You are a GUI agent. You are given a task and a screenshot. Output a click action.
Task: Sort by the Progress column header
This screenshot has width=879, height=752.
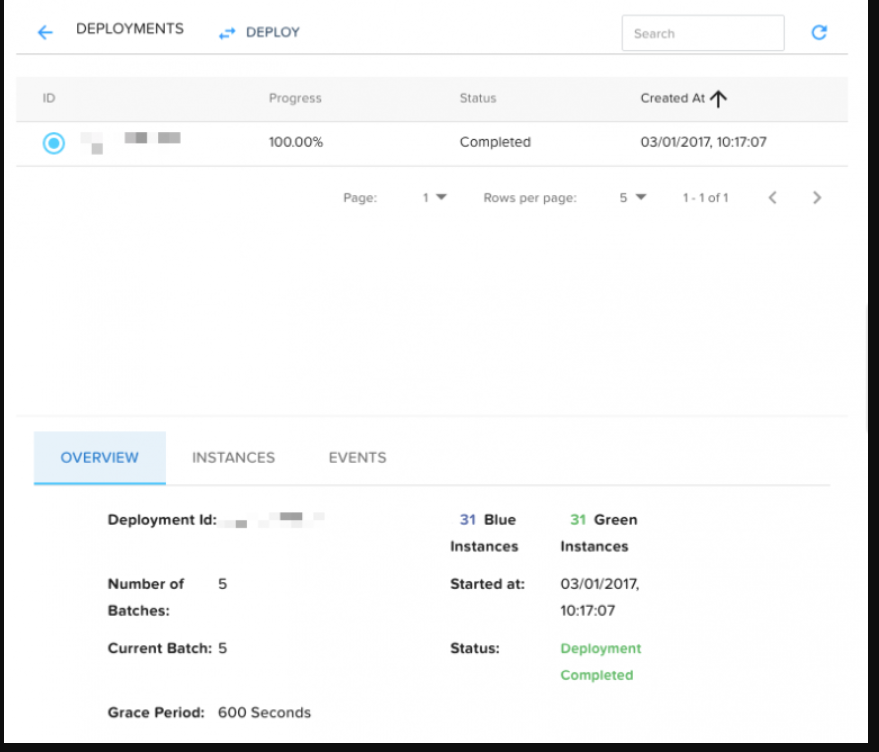[295, 98]
